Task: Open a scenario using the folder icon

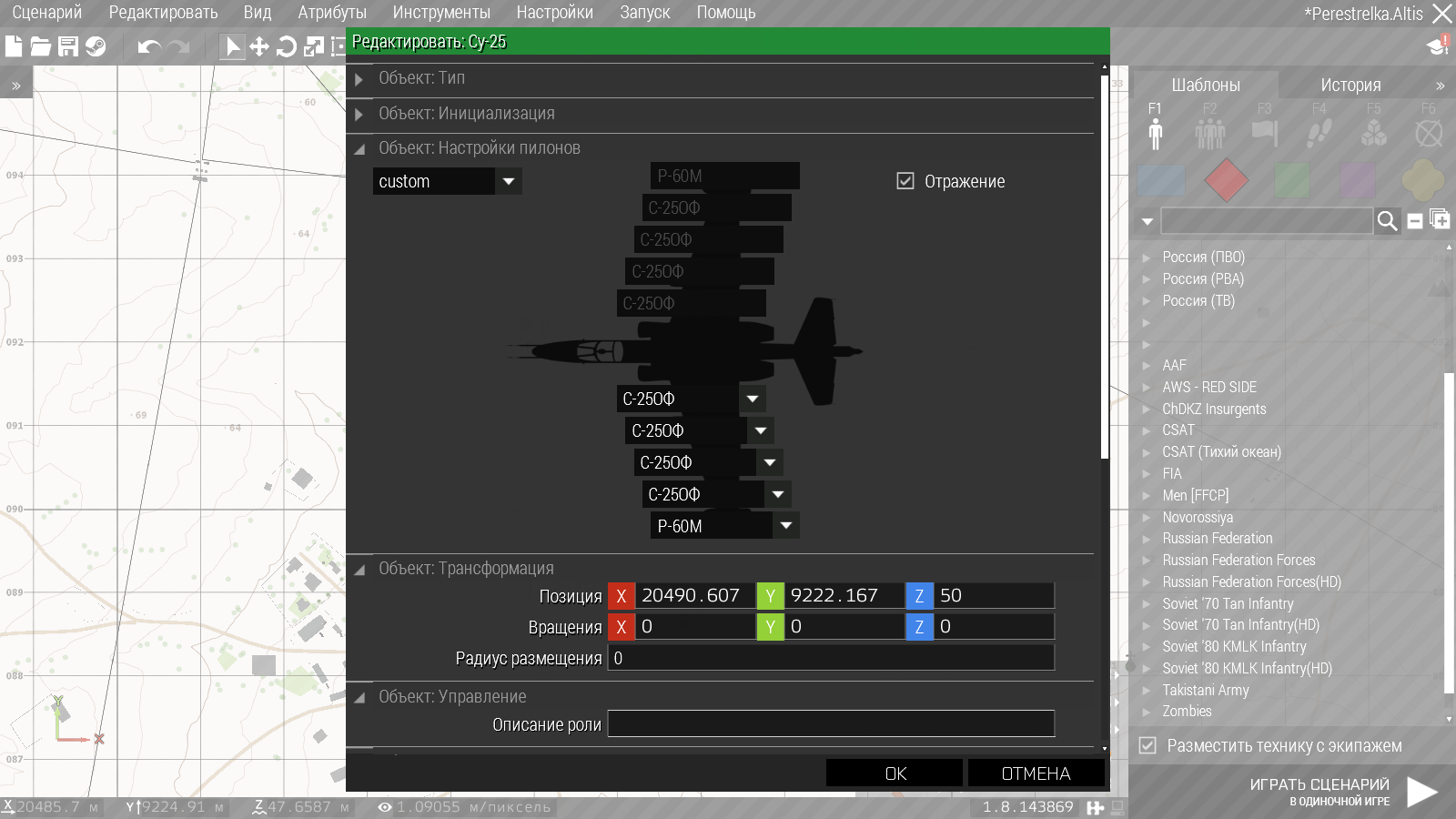Action: (x=41, y=46)
